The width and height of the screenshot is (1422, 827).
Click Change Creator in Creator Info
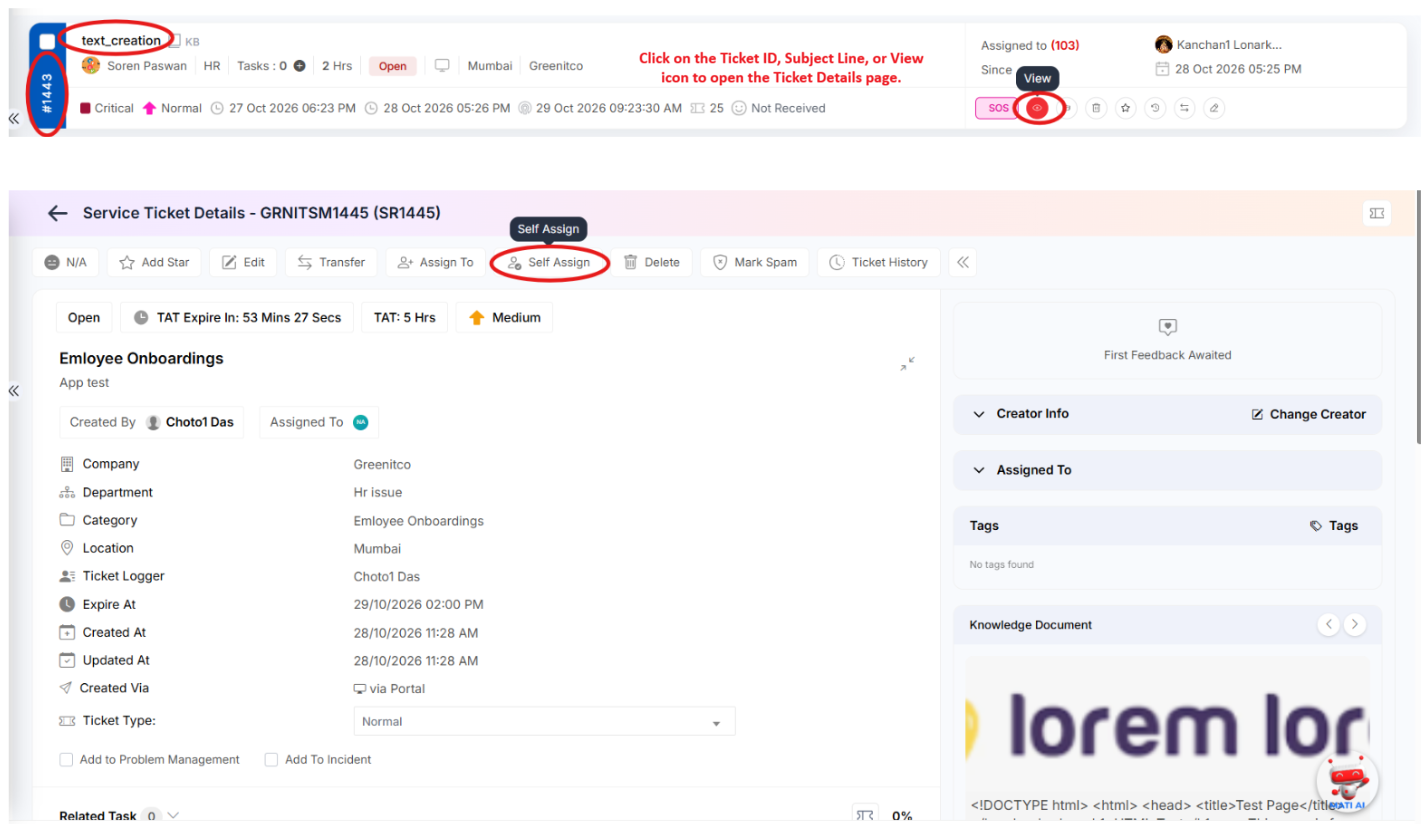pyautogui.click(x=1308, y=414)
